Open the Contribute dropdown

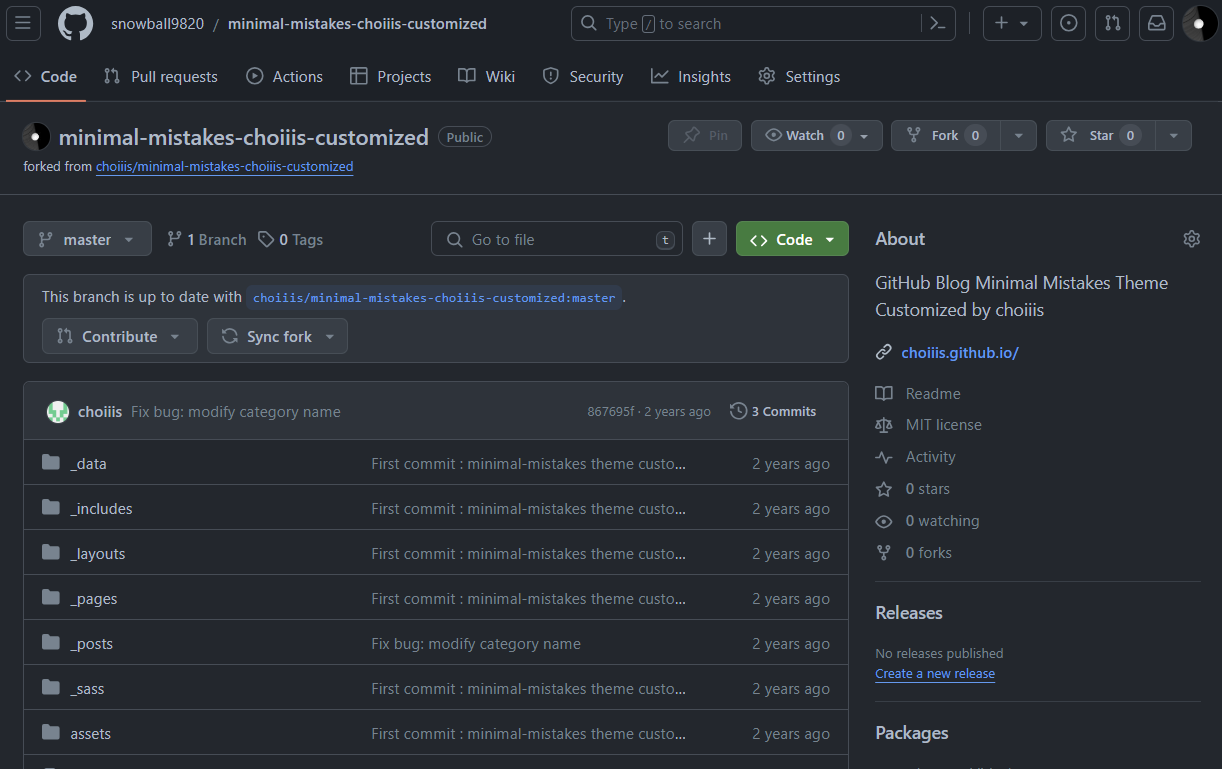[118, 336]
